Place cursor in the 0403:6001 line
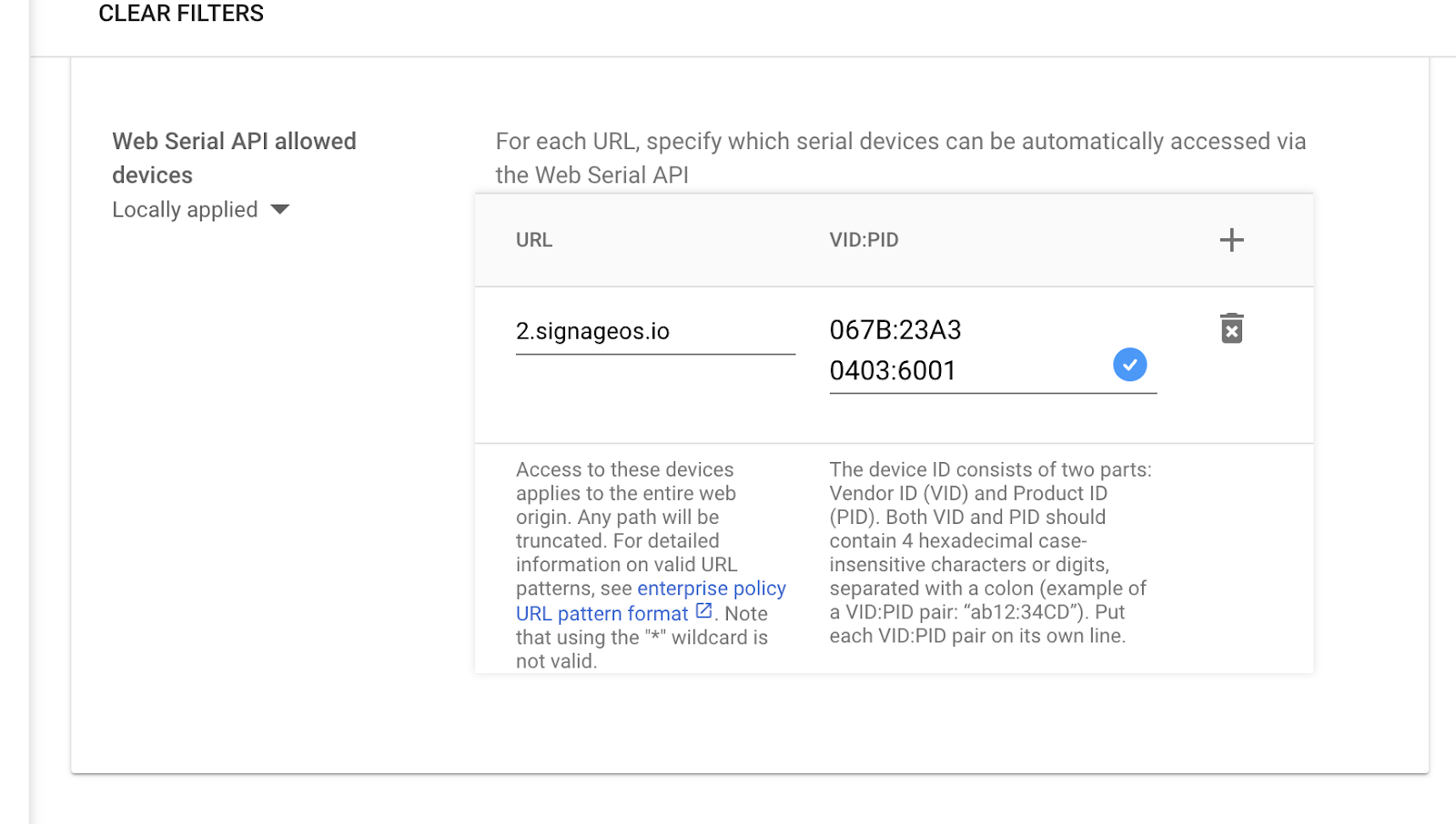 (893, 371)
